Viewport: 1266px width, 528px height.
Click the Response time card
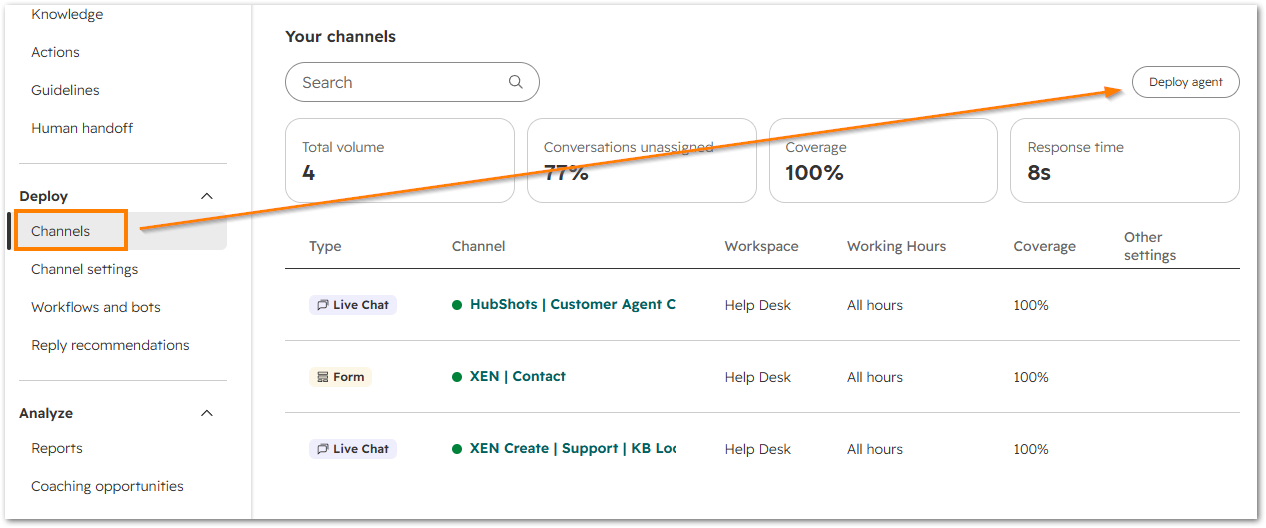tap(1125, 161)
